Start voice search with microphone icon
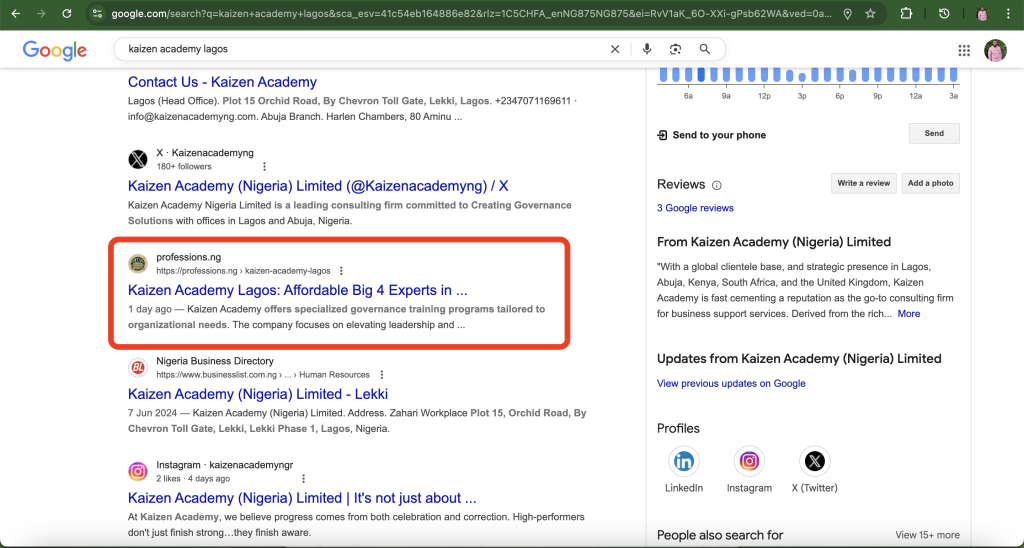The height and width of the screenshot is (548, 1024). pyautogui.click(x=647, y=49)
